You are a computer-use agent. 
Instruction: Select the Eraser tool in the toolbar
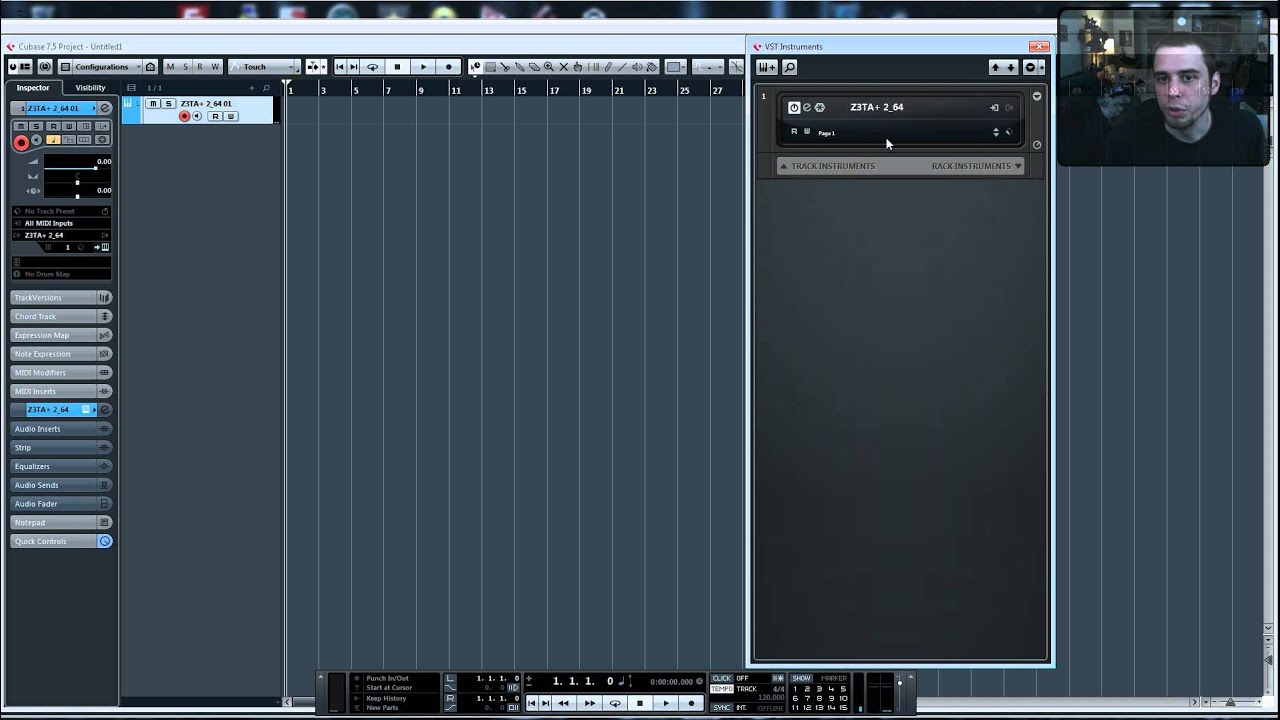click(x=534, y=67)
